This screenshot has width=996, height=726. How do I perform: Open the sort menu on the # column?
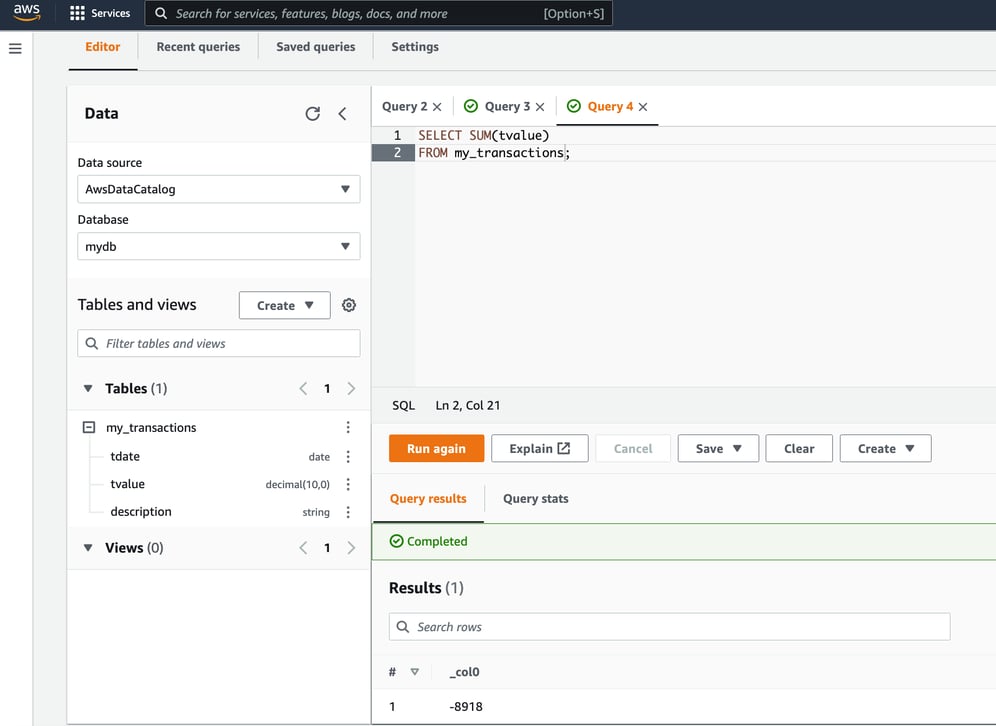[x=414, y=672]
